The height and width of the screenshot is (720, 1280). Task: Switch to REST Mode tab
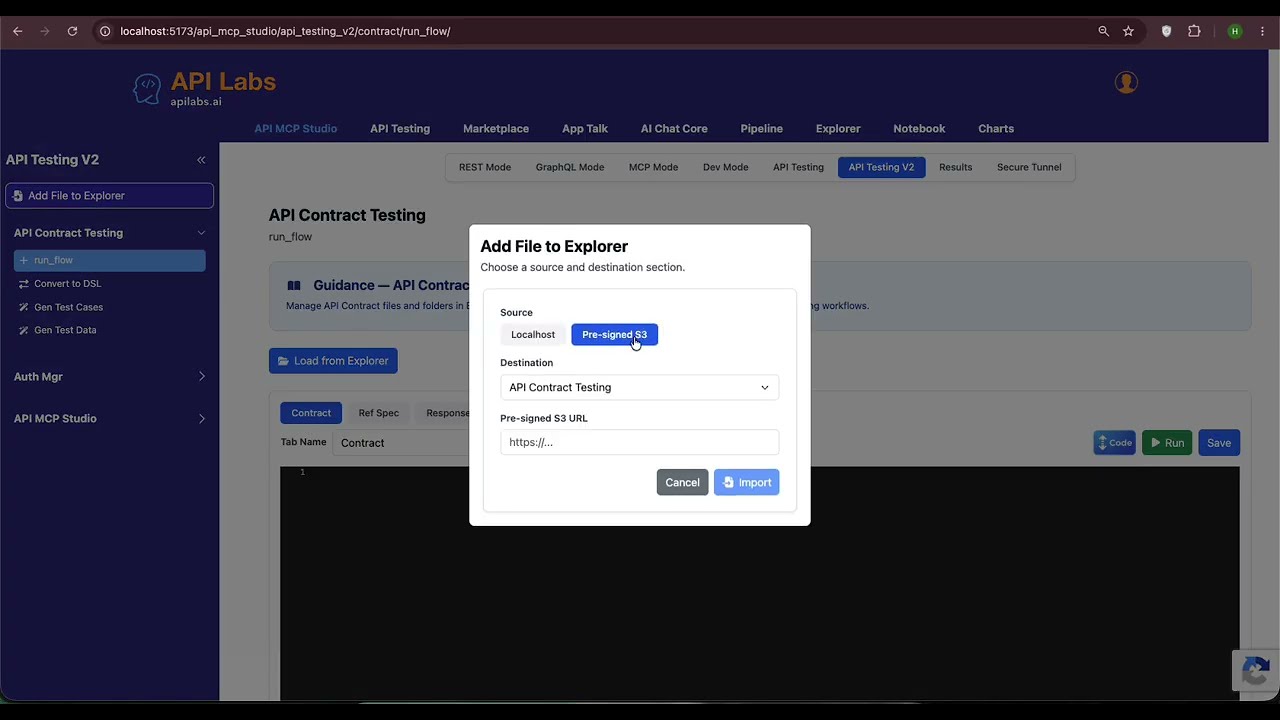(485, 167)
